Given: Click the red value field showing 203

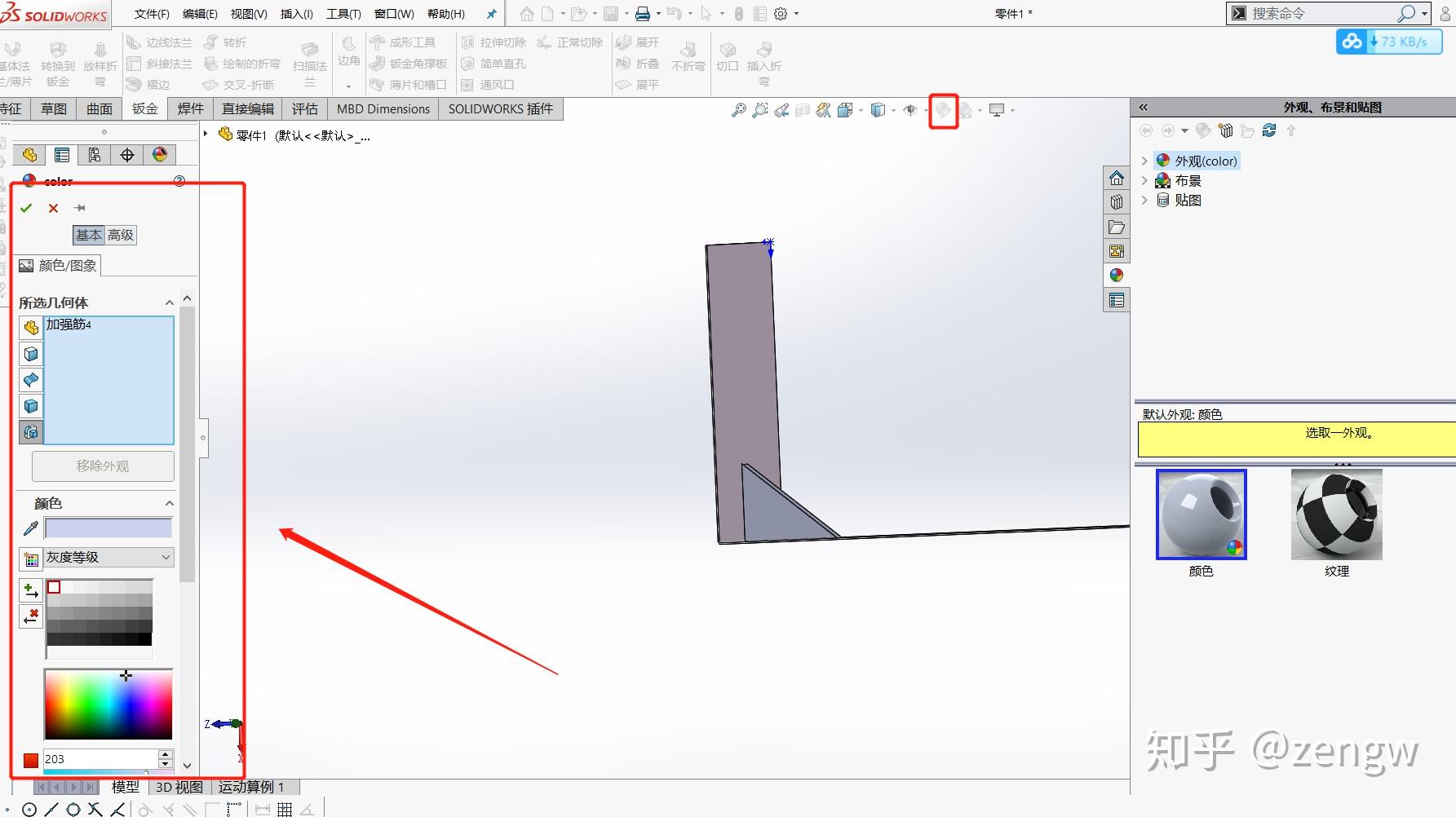Looking at the screenshot, I should 101,759.
